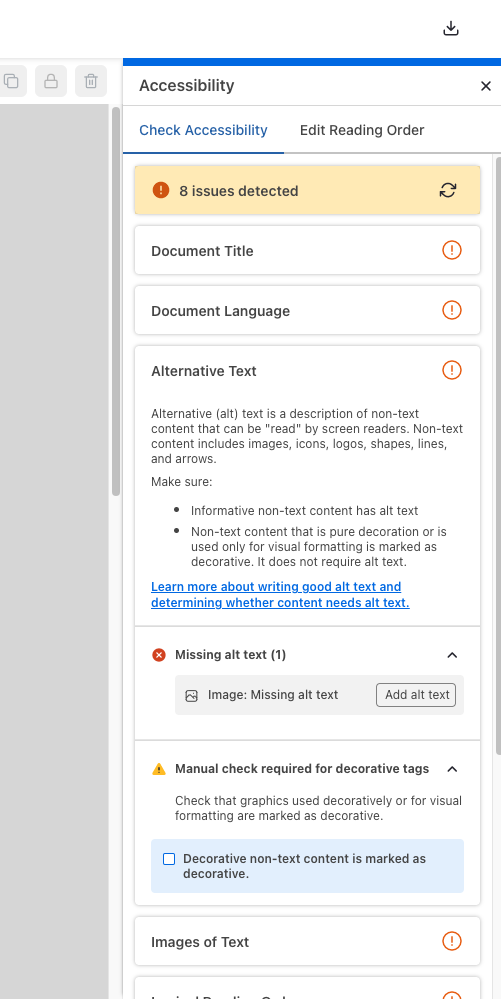The image size is (501, 999).
Task: Click the trash delete icon
Action: tap(91, 81)
